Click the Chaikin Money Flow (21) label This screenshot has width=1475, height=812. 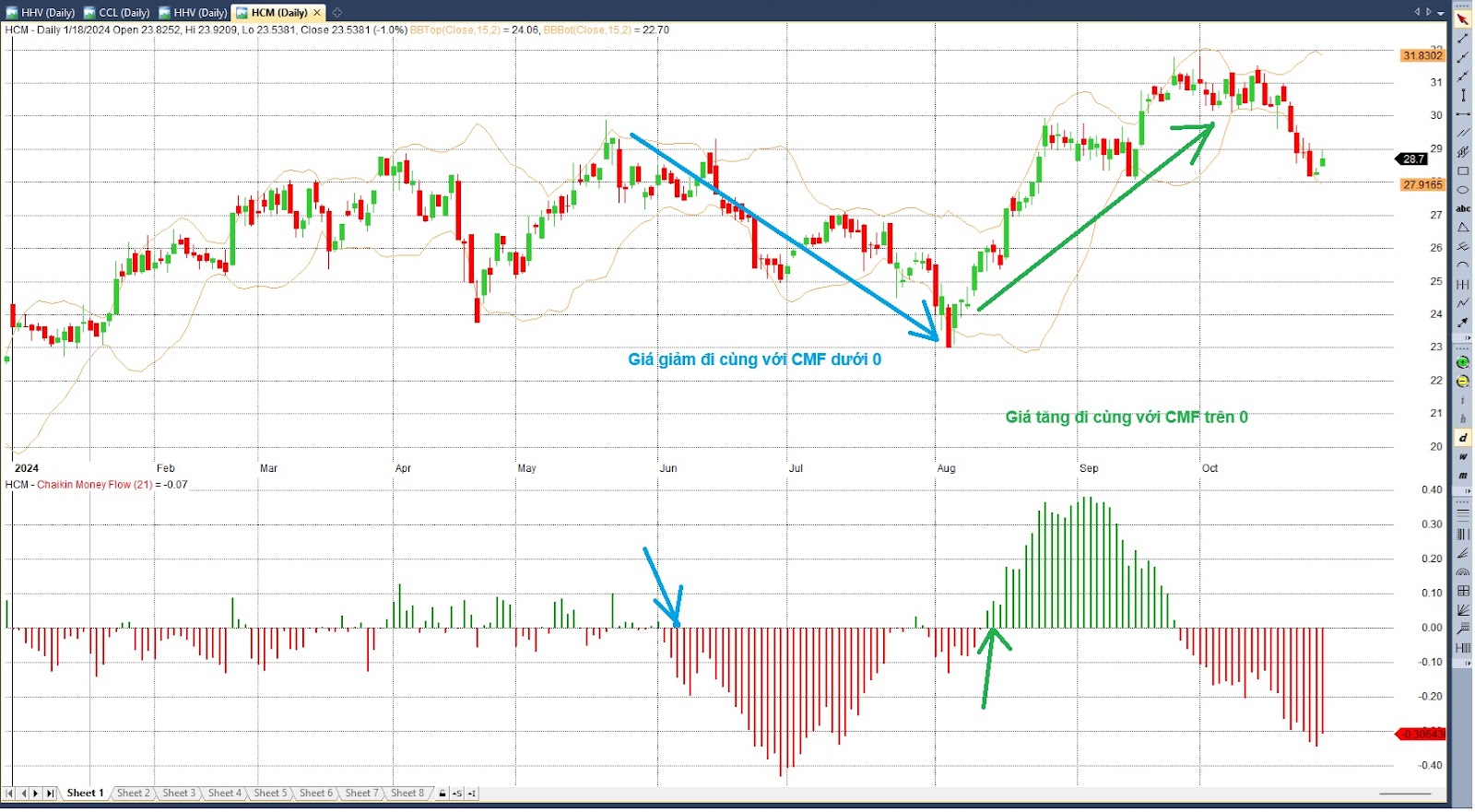(x=95, y=485)
